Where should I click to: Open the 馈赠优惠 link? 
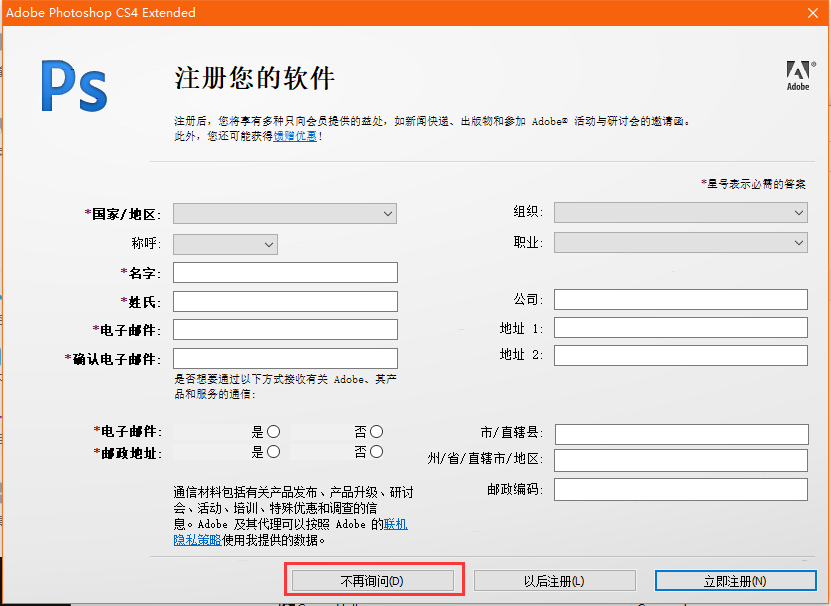tap(295, 136)
